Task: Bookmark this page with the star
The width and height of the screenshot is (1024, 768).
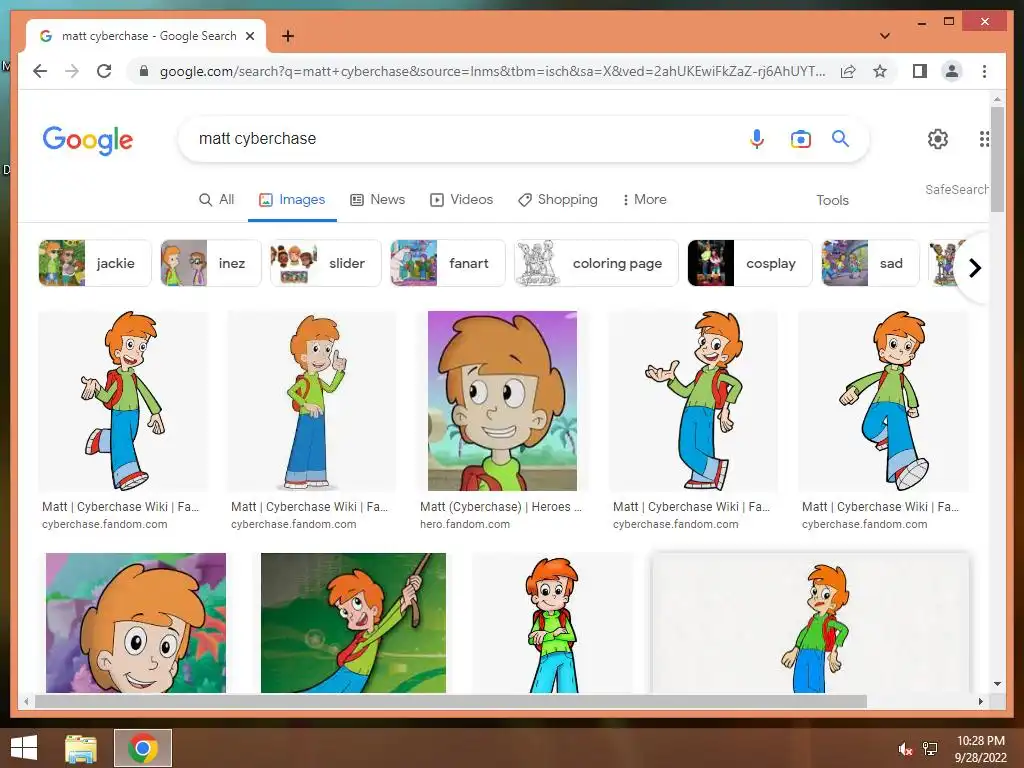Action: [x=880, y=71]
